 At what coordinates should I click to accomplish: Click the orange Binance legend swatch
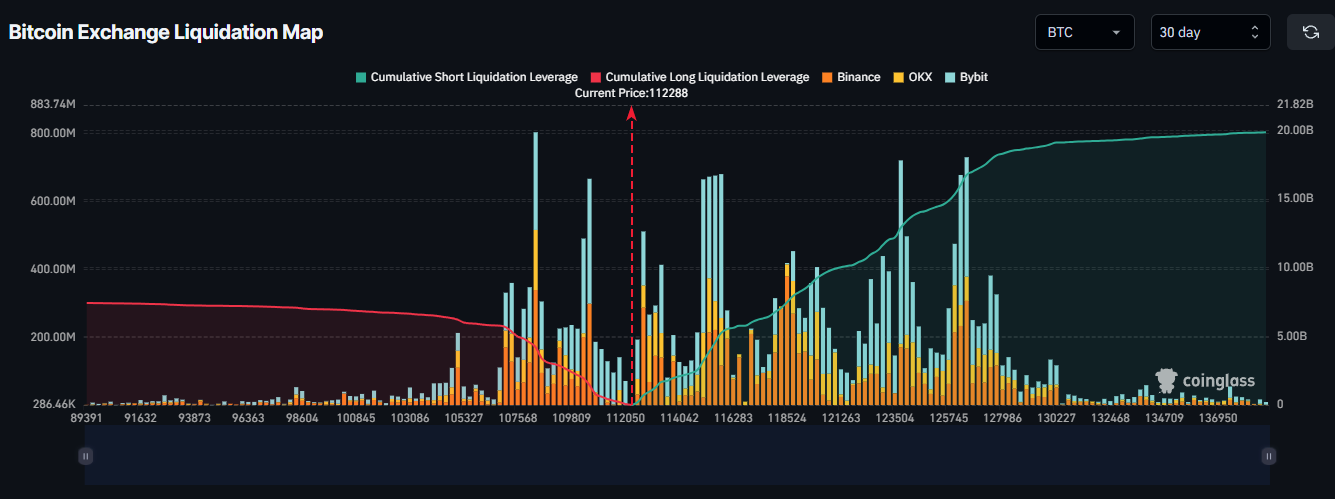click(827, 77)
